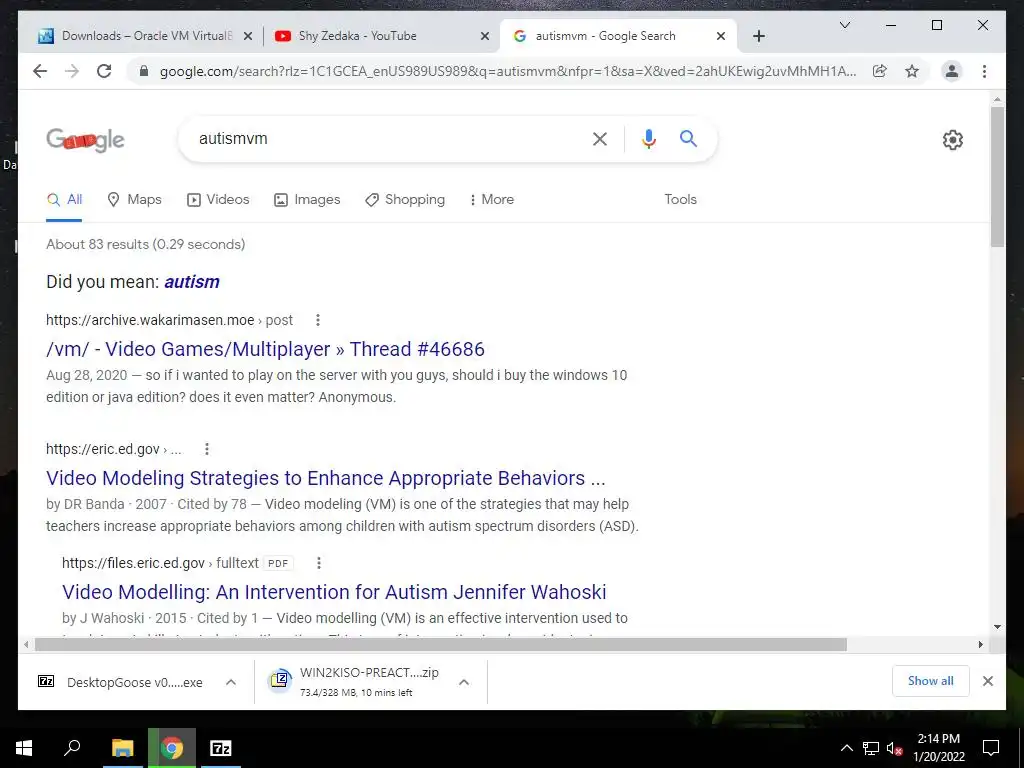The width and height of the screenshot is (1024, 768).
Task: Switch to Videos results
Action: (x=218, y=199)
